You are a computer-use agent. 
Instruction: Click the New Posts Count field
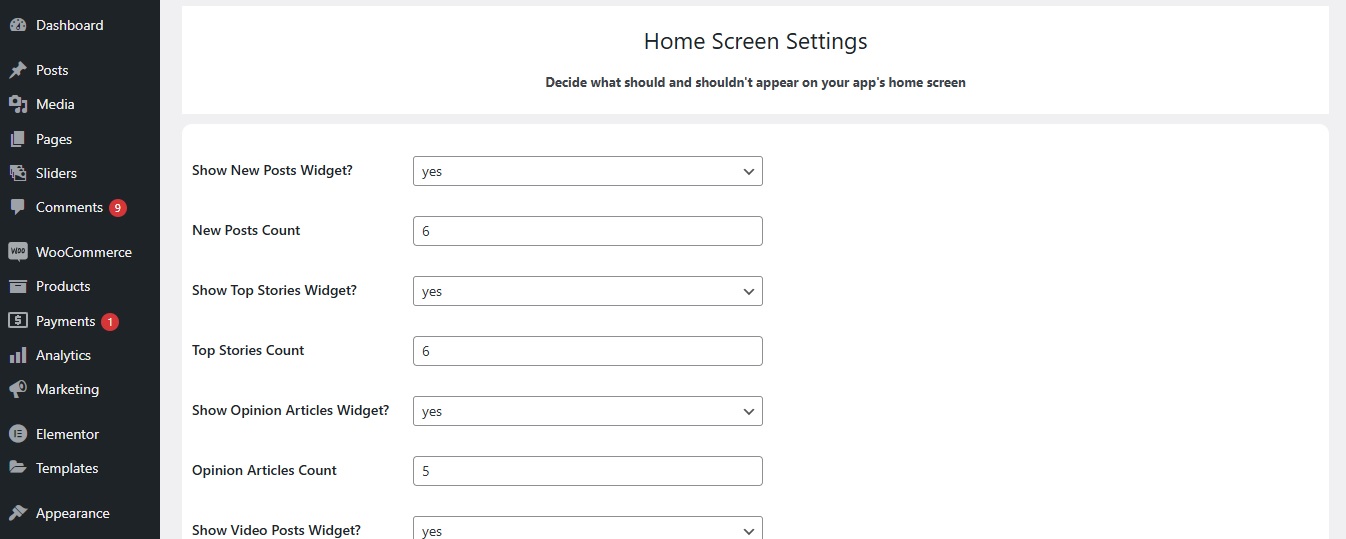click(x=588, y=231)
